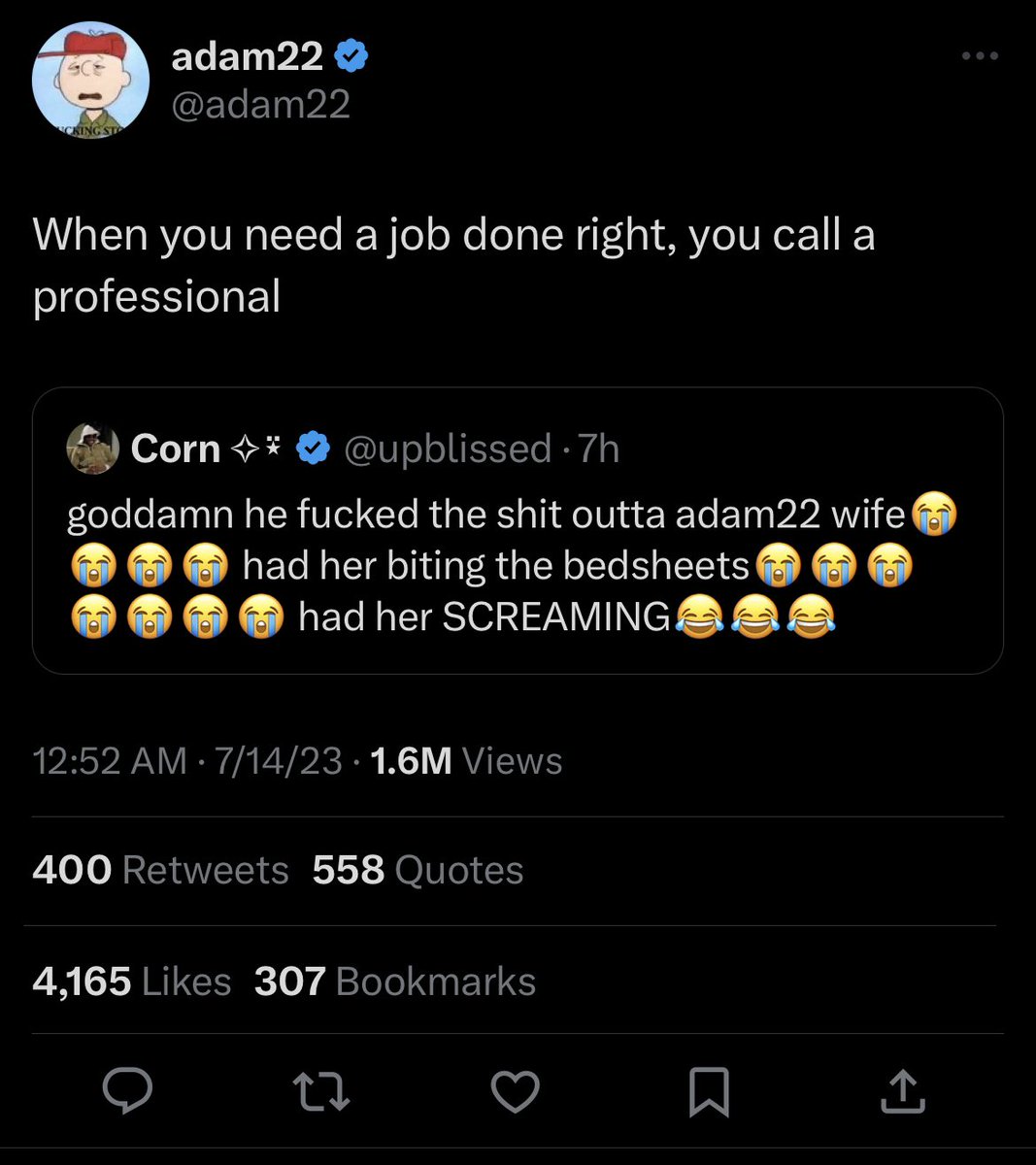The height and width of the screenshot is (1165, 1036).
Task: Click Corn's blue verified checkmark
Action: [x=312, y=449]
